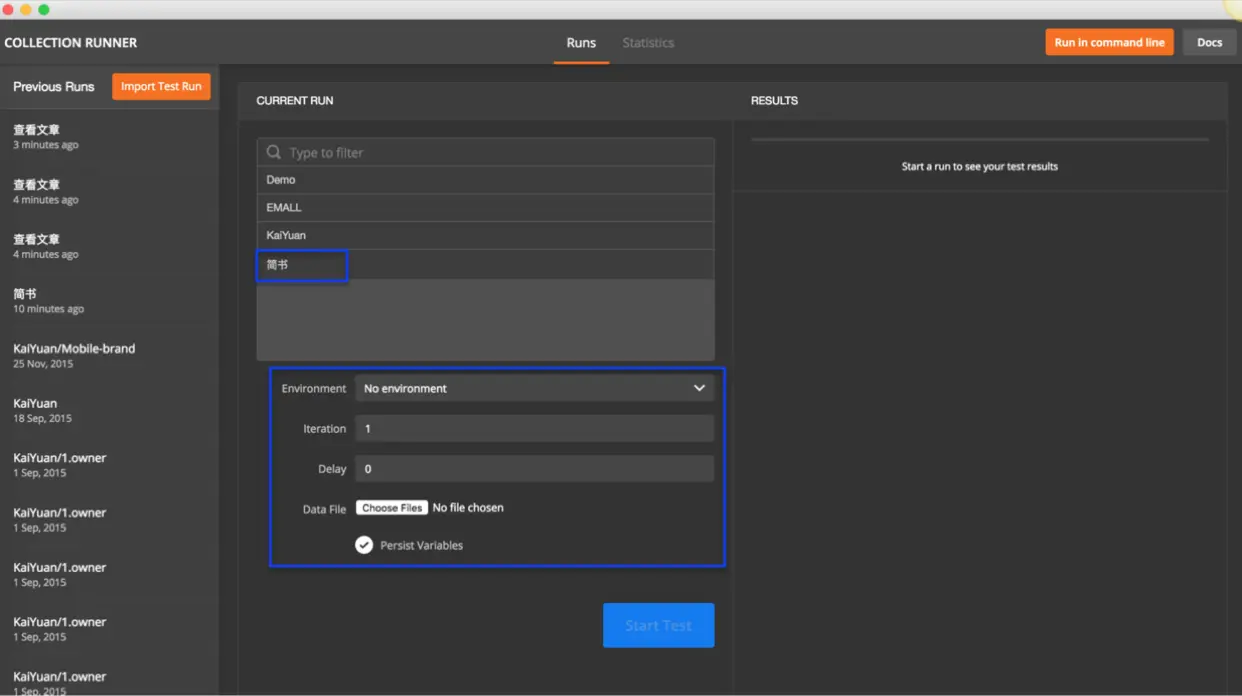This screenshot has width=1242, height=696.
Task: Open Run in command line
Action: point(1109,42)
